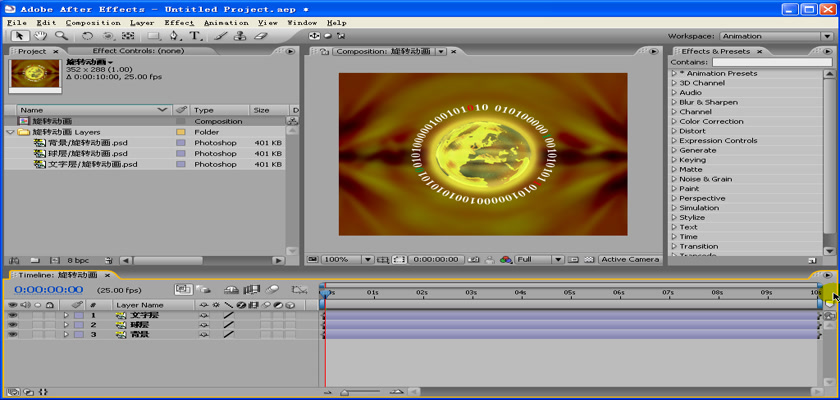
Task: Toggle the shy layers icon in Timeline
Action: tap(231, 290)
